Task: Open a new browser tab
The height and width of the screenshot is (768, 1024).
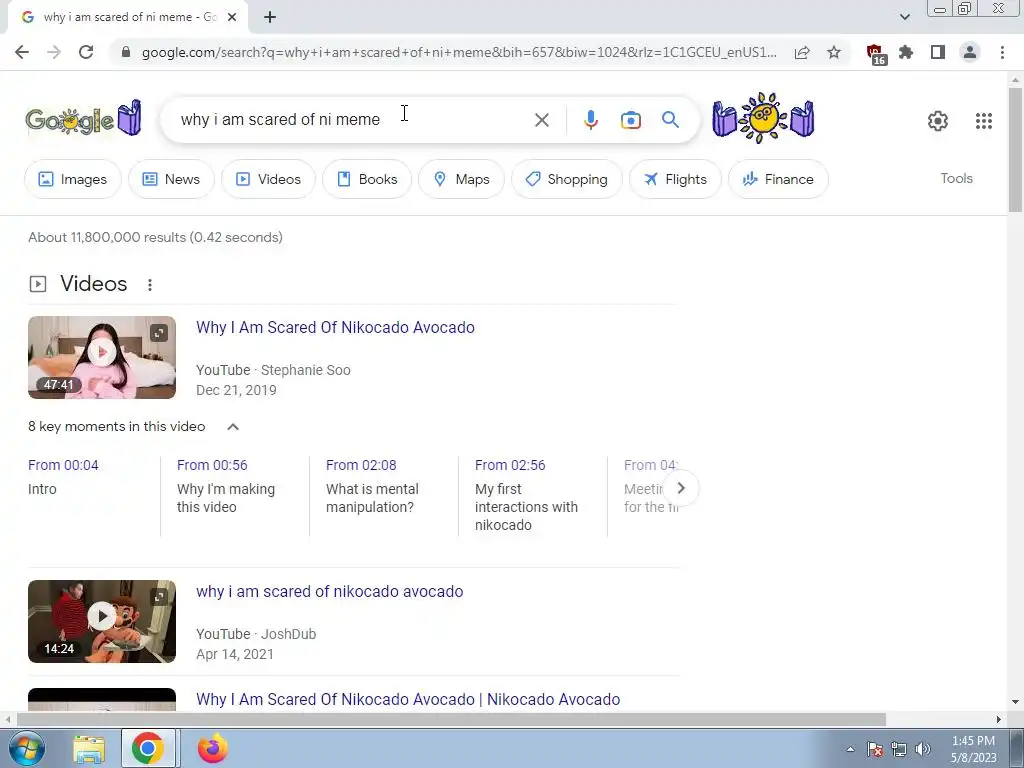Action: (x=270, y=18)
